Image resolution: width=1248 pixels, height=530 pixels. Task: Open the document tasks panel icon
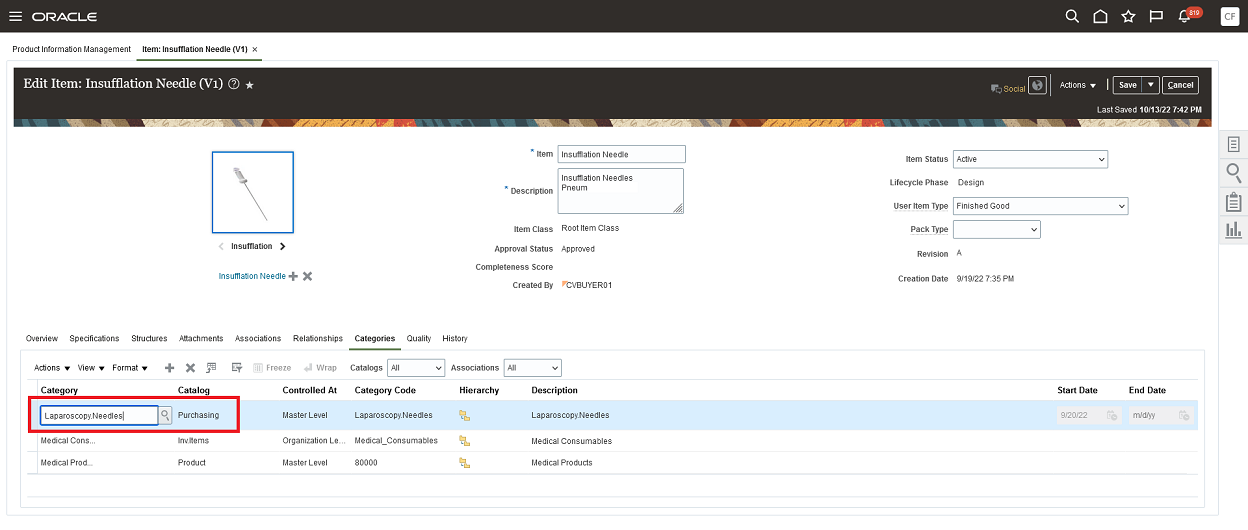[x=1234, y=145]
